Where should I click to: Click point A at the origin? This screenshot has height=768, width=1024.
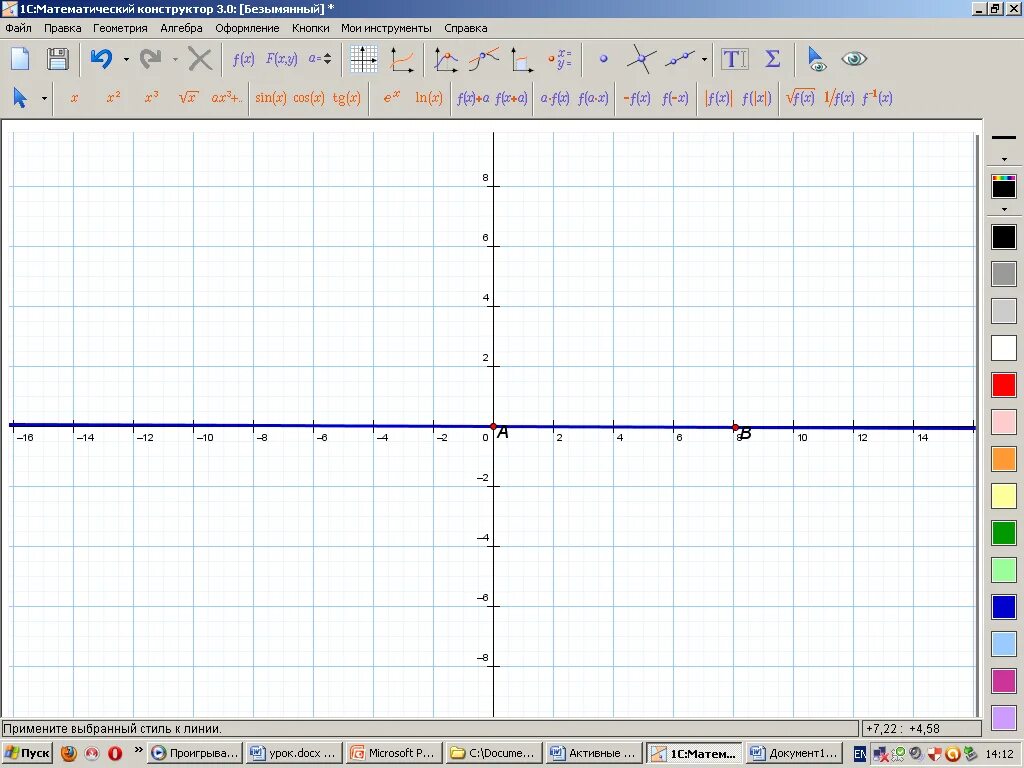(x=493, y=426)
